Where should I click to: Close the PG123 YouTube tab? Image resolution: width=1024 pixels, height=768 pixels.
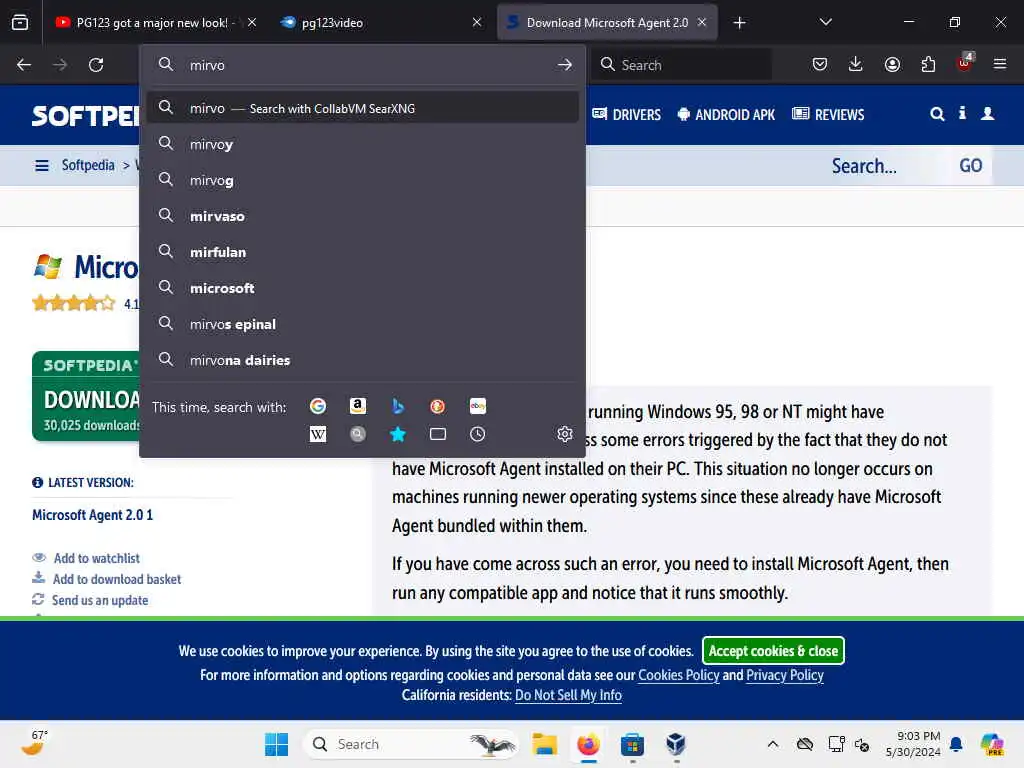(x=252, y=22)
